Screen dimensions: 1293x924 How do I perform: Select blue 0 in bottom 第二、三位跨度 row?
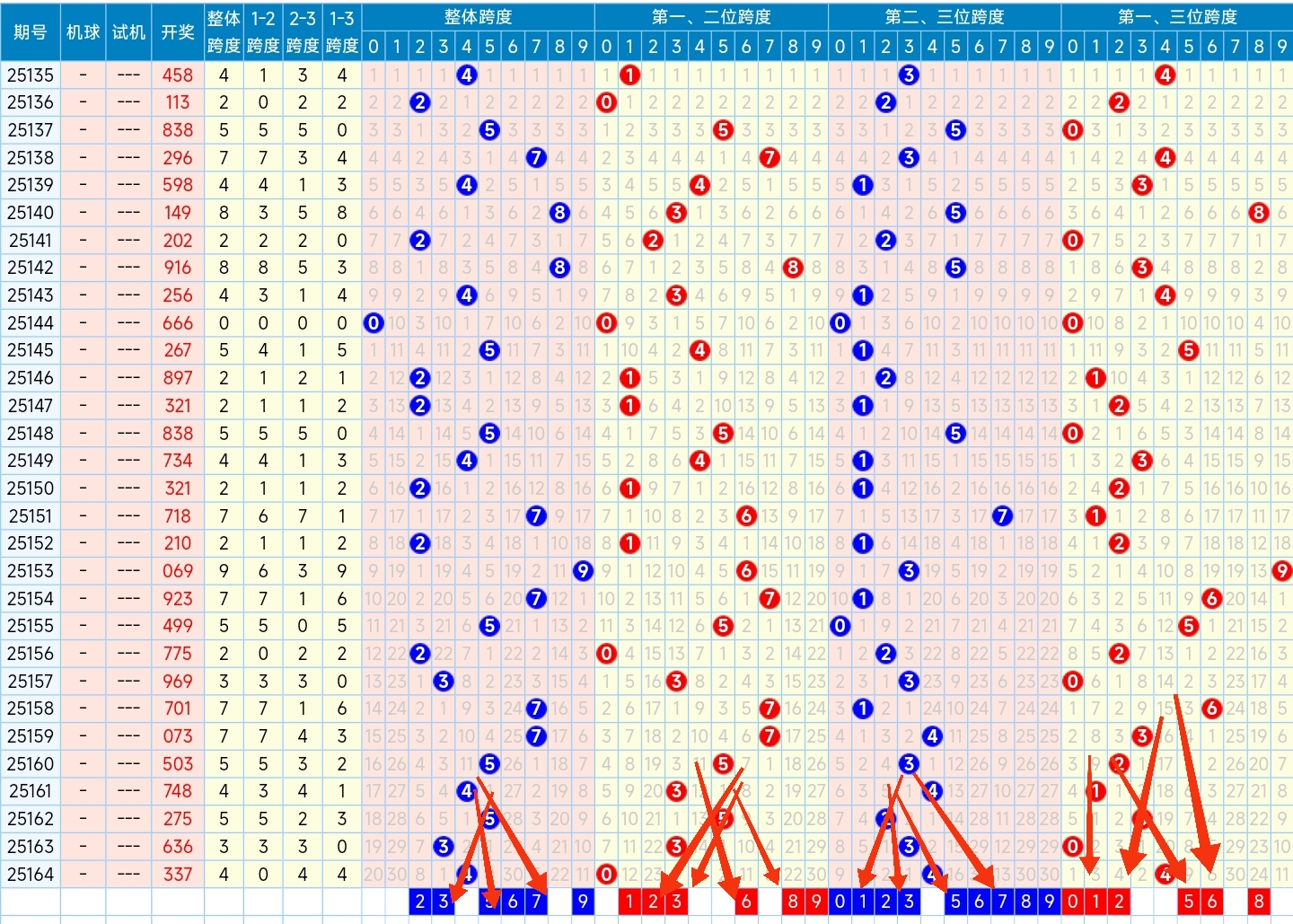[840, 901]
